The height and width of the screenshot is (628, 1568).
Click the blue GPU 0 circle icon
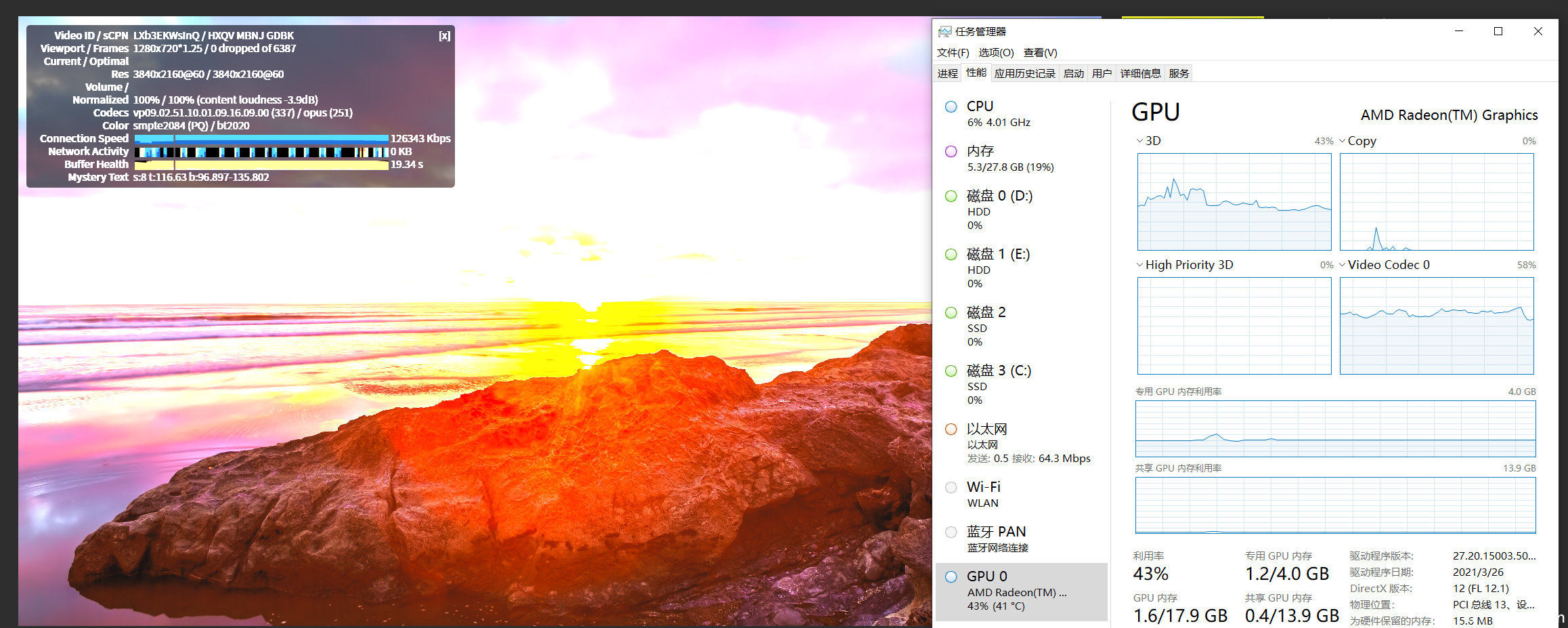pos(951,577)
